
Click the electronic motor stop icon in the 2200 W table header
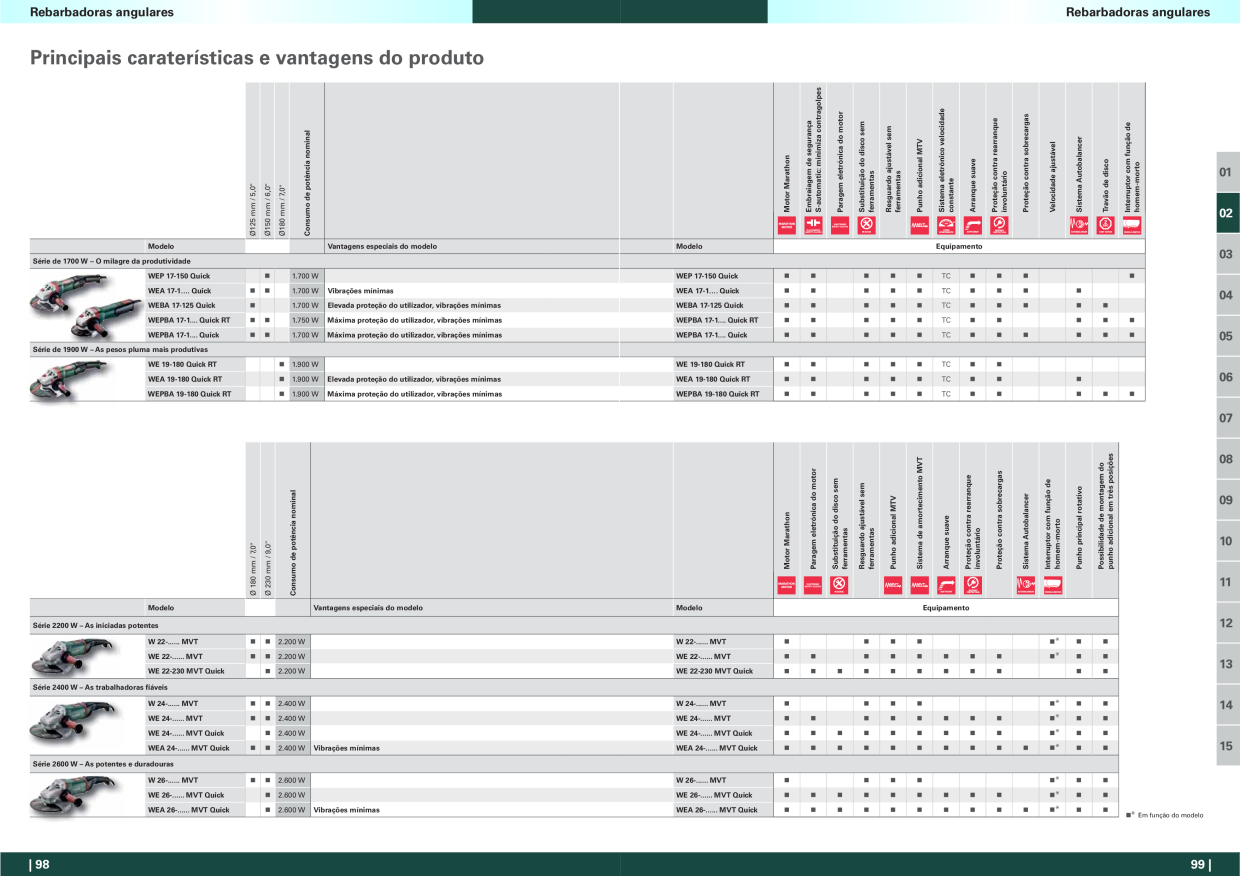pyautogui.click(x=812, y=586)
